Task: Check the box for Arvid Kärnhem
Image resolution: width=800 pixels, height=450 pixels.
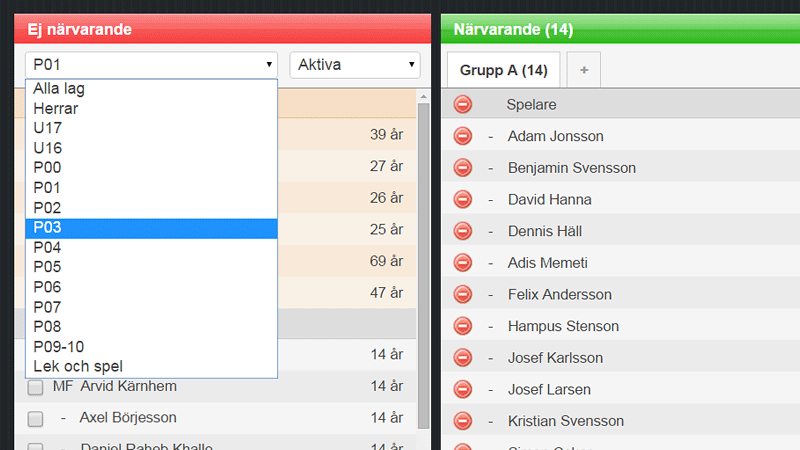Action: 35,387
